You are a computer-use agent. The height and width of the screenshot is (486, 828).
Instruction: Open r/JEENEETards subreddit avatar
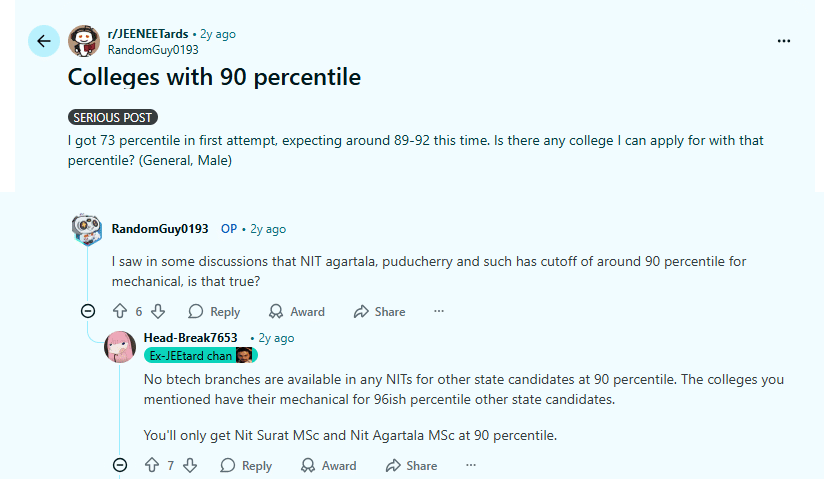coord(84,41)
